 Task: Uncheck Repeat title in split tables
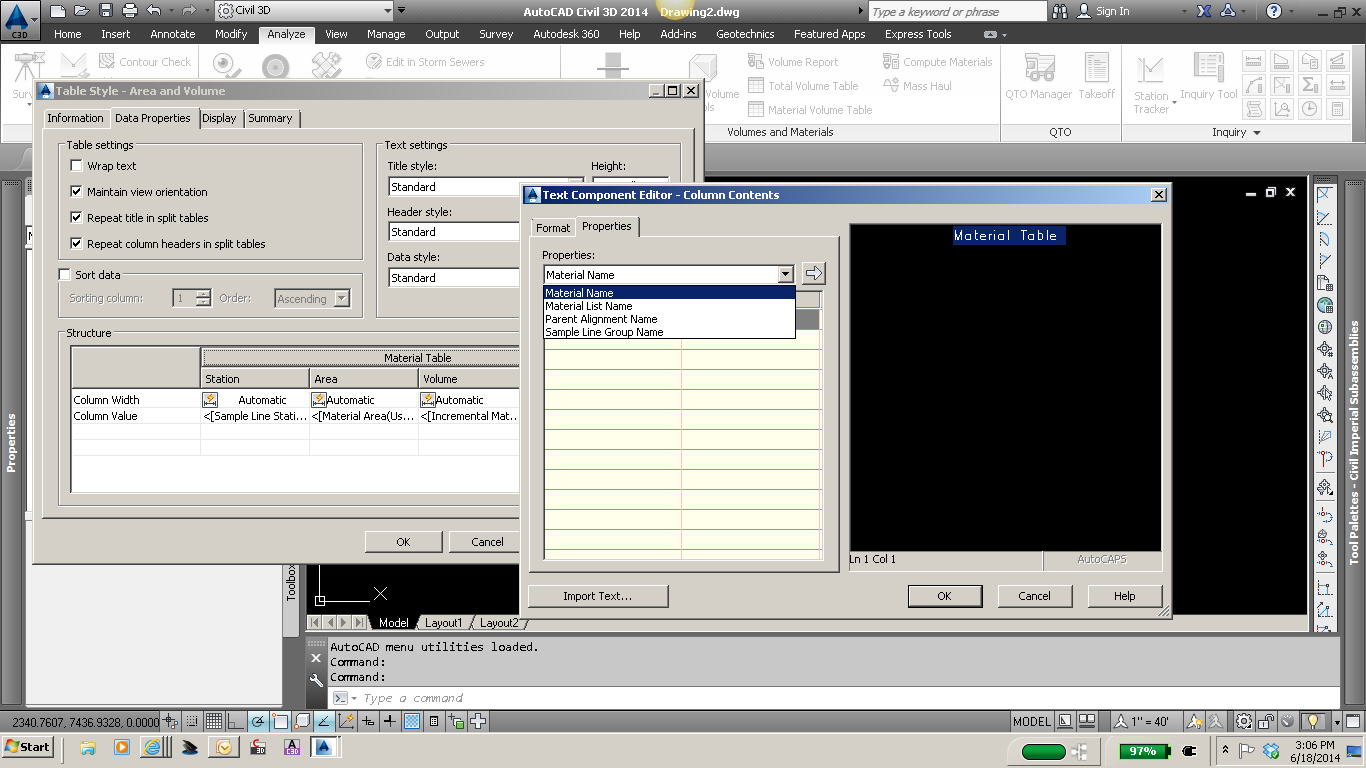[x=76, y=218]
